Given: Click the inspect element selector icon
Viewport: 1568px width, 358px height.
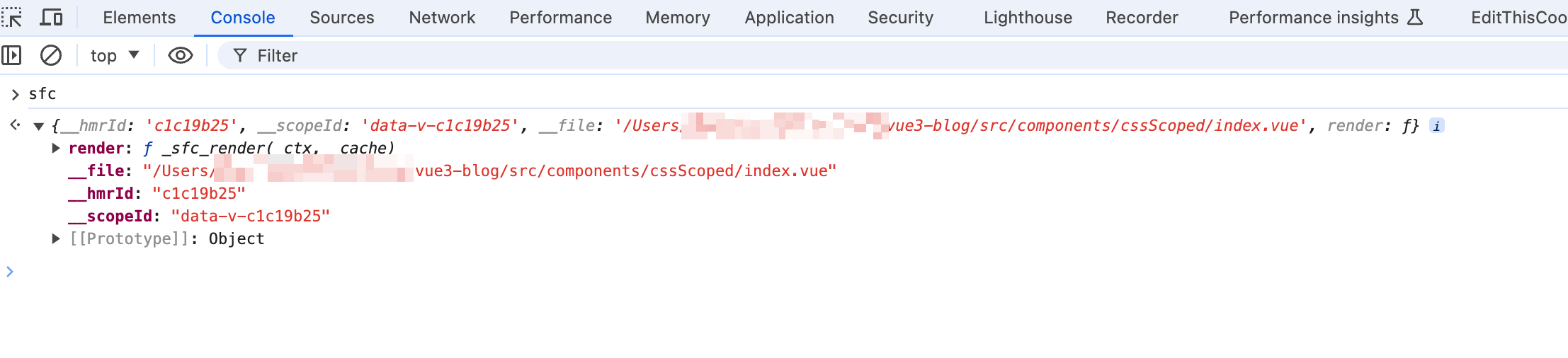Looking at the screenshot, I should pyautogui.click(x=12, y=17).
